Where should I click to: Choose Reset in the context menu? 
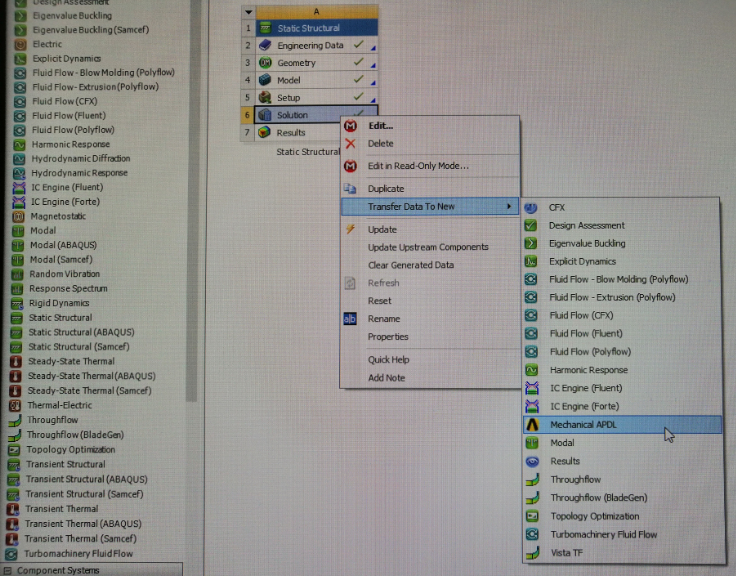379,301
